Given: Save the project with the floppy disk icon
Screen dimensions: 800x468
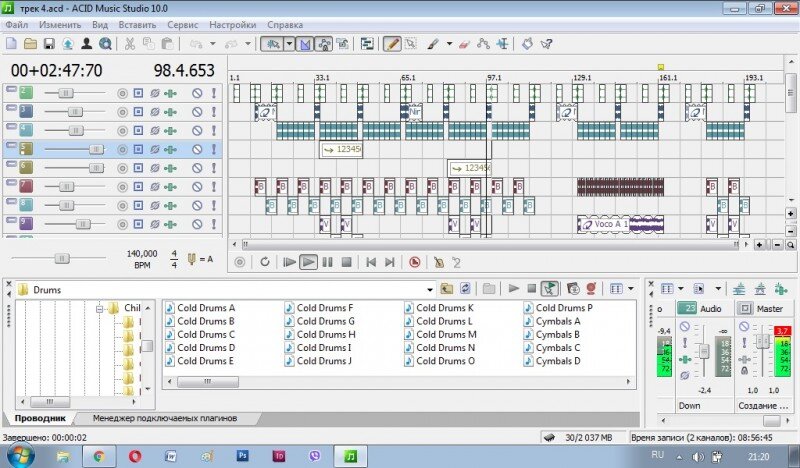Looking at the screenshot, I should coord(49,44).
